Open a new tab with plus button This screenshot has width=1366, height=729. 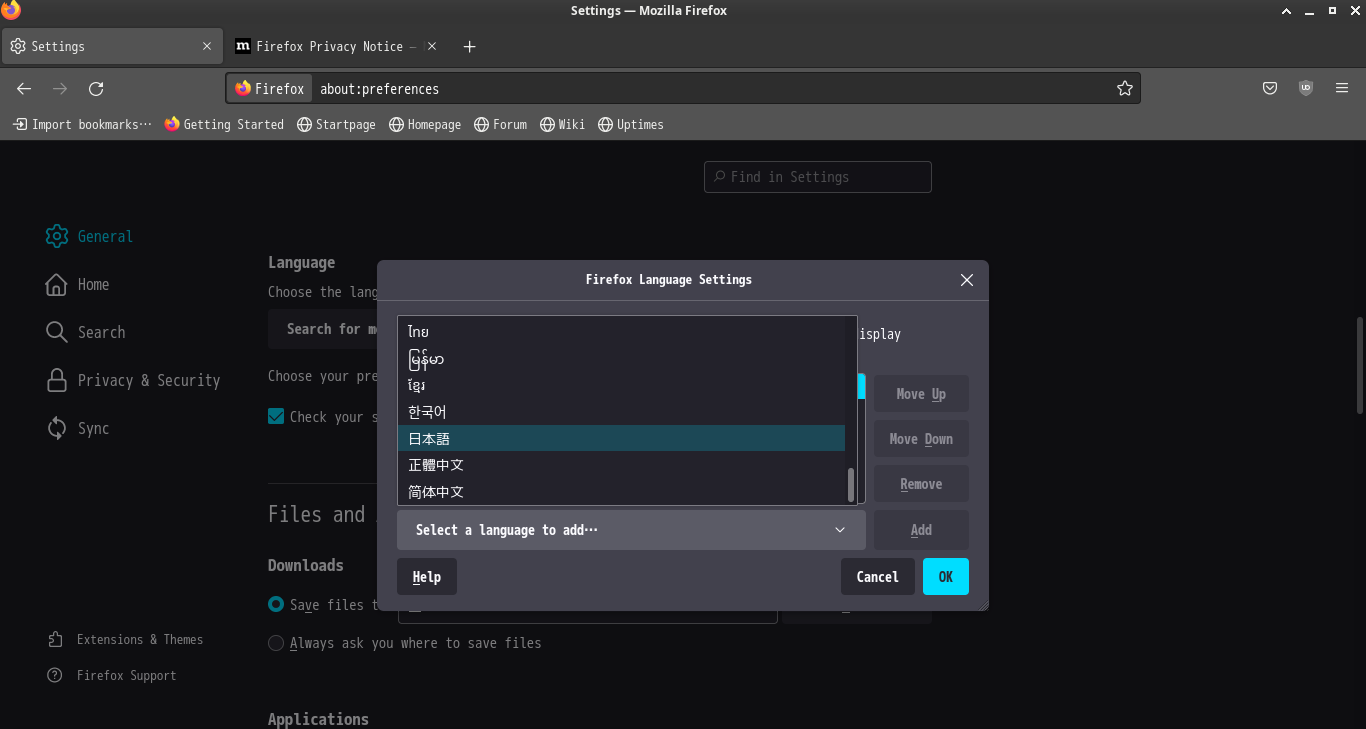point(470,46)
